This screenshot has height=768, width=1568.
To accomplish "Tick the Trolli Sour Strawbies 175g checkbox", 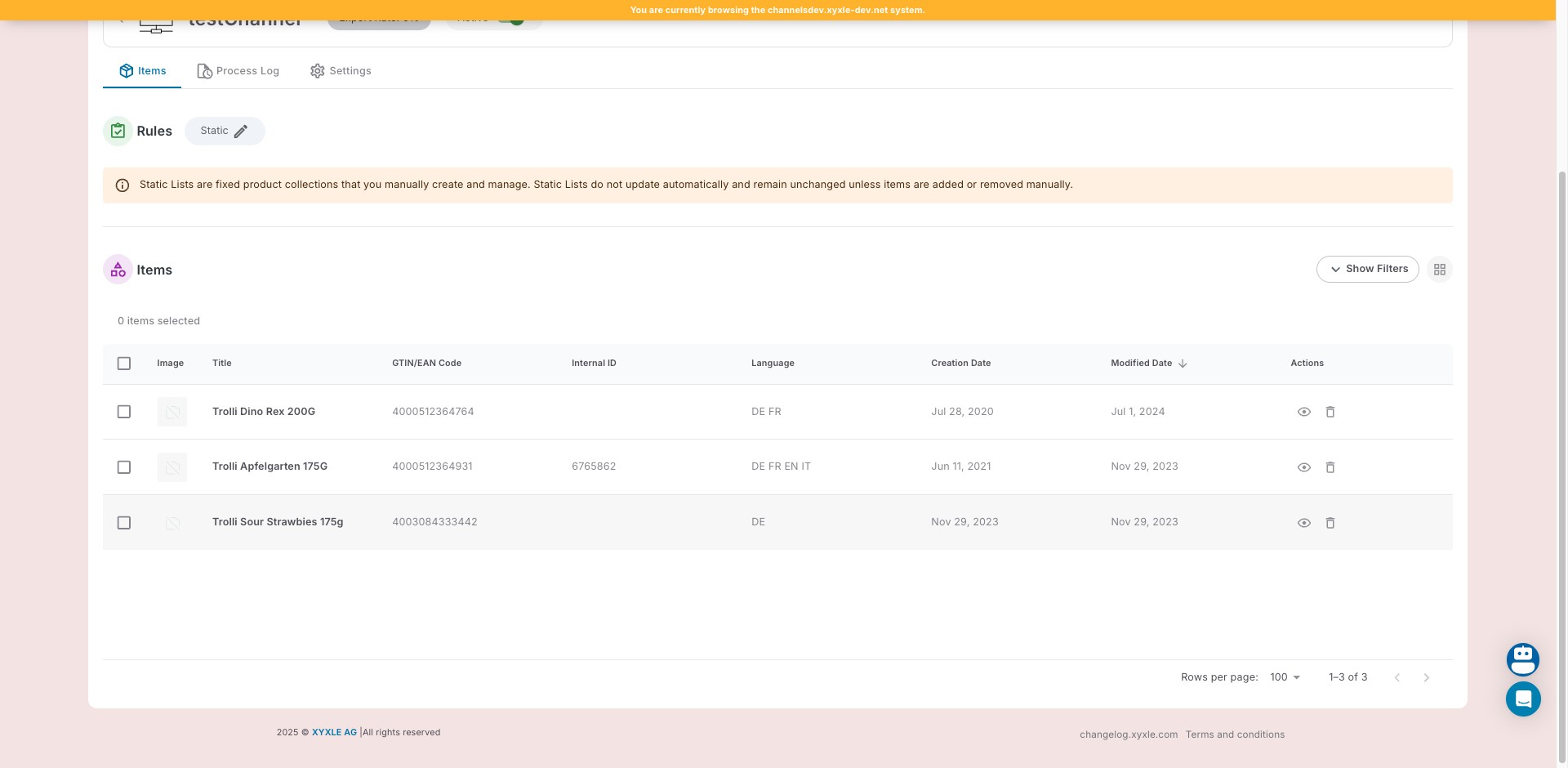I will (x=124, y=523).
